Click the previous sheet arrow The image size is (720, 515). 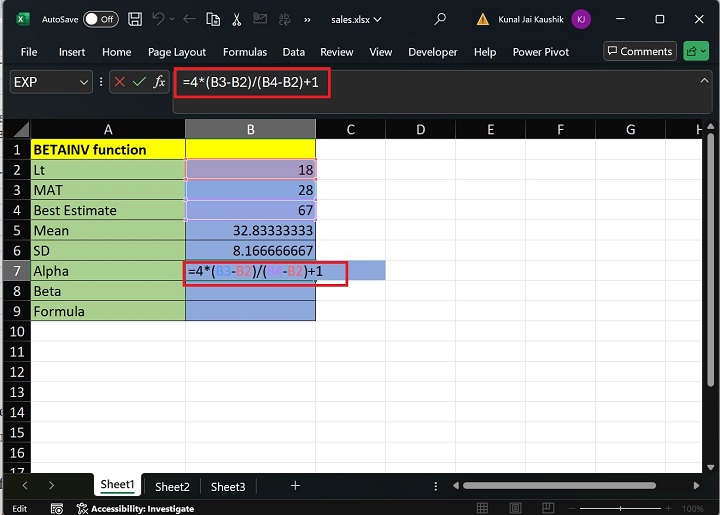(x=25, y=485)
